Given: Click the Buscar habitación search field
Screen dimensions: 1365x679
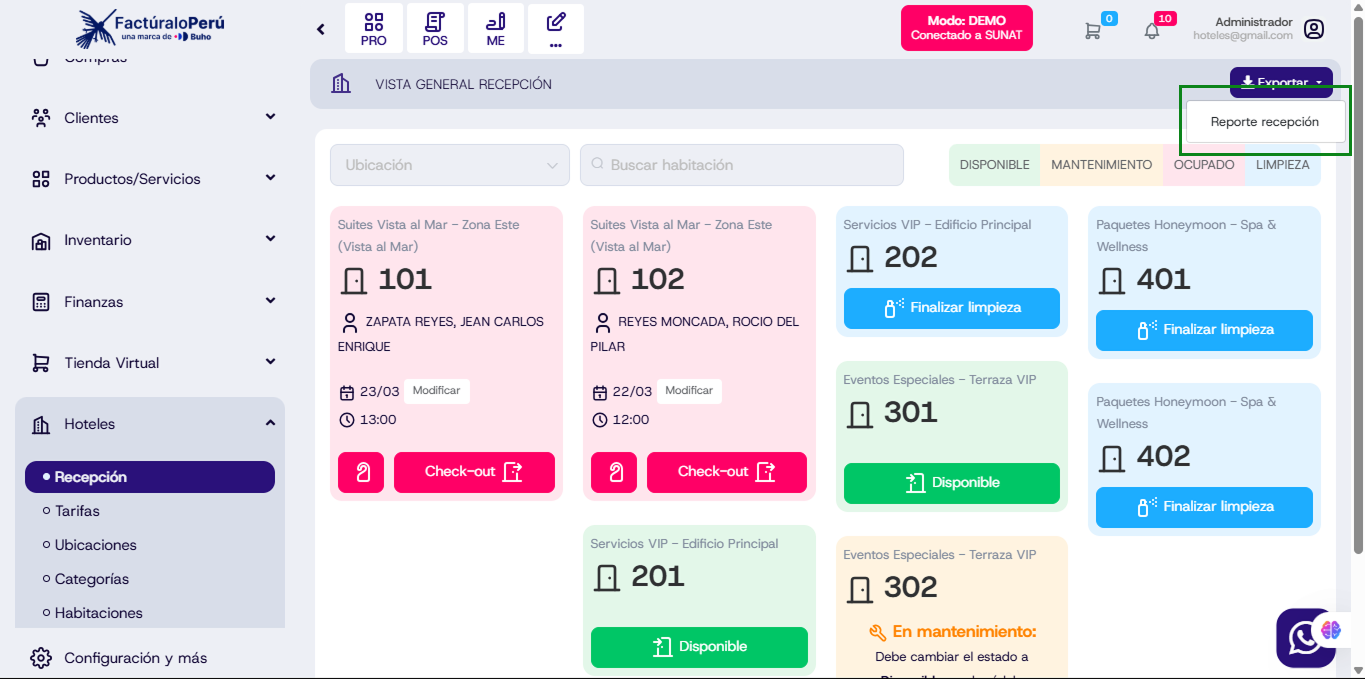Looking at the screenshot, I should click(741, 165).
